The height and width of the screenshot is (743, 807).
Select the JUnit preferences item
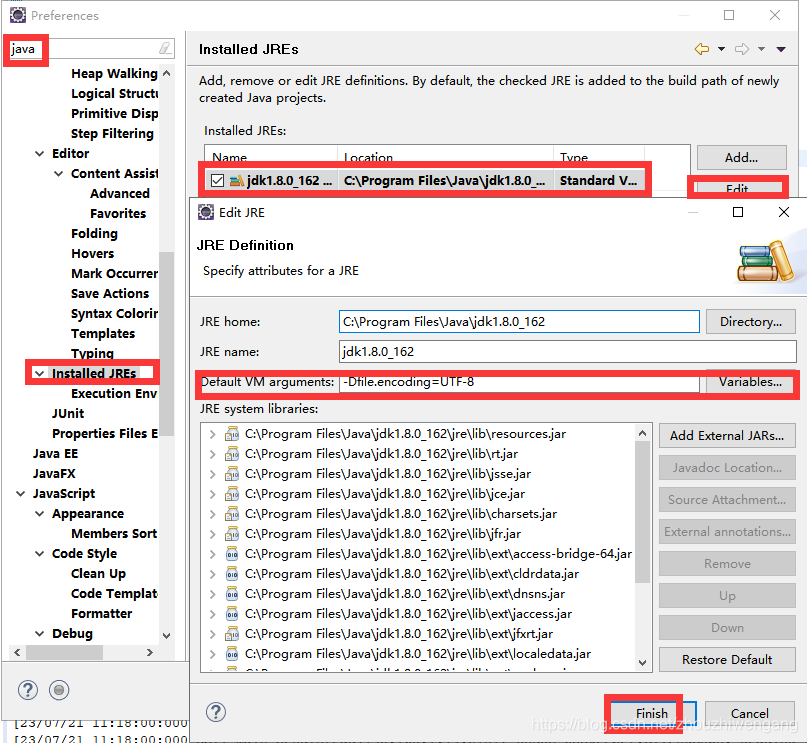click(x=68, y=413)
